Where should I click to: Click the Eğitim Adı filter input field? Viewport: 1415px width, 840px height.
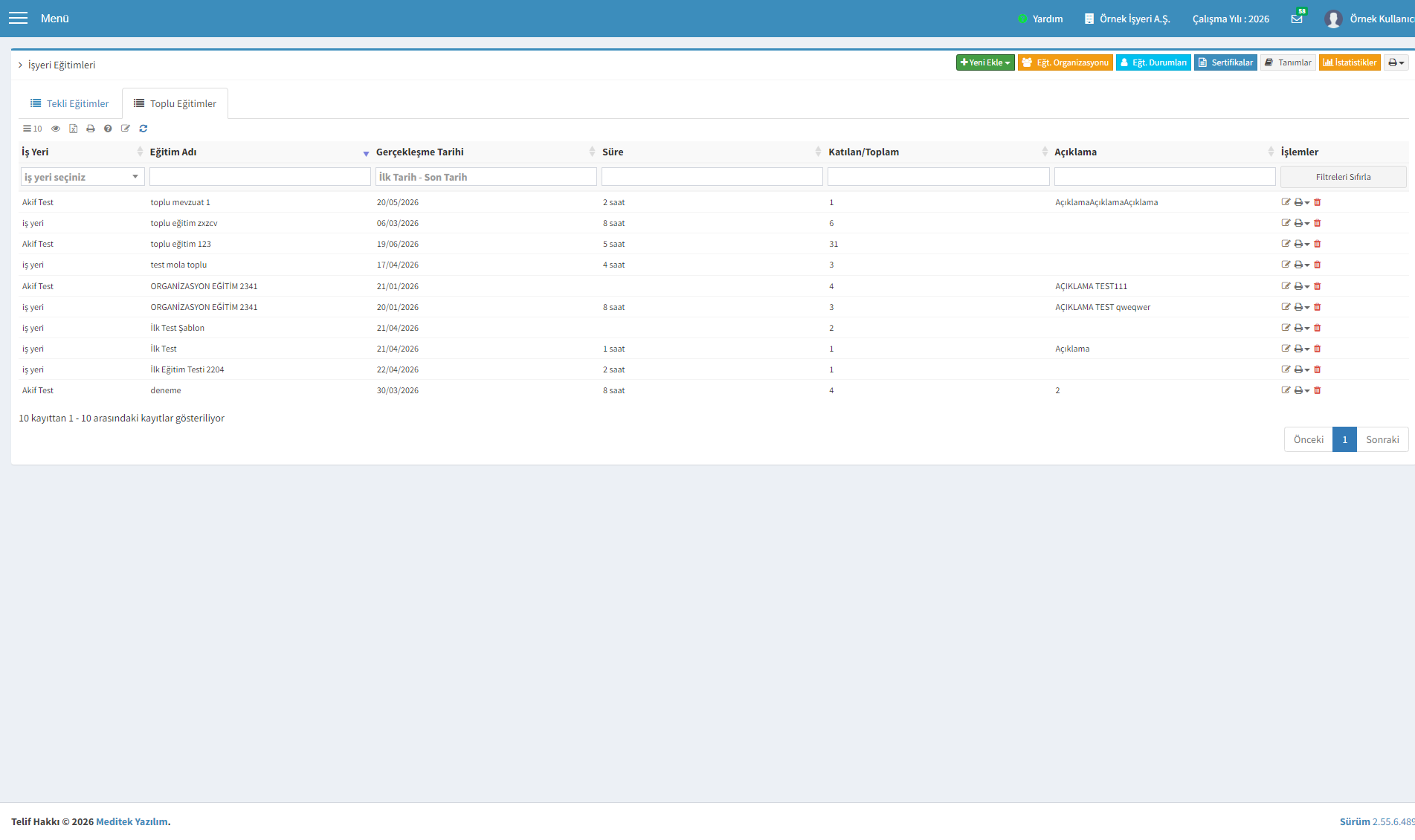pyautogui.click(x=260, y=176)
